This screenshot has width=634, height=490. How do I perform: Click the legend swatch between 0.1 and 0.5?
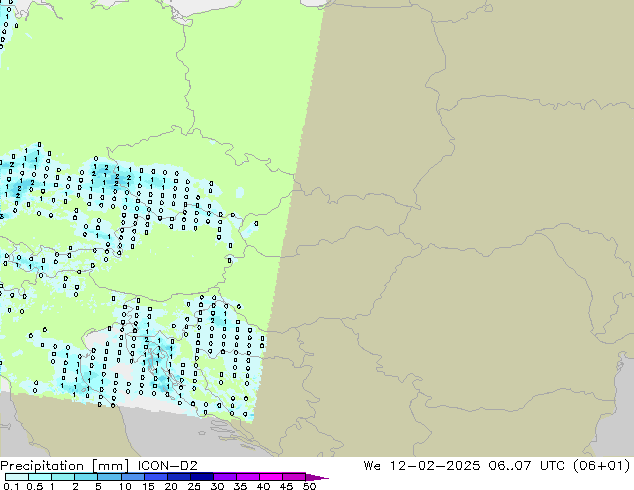coord(17,477)
